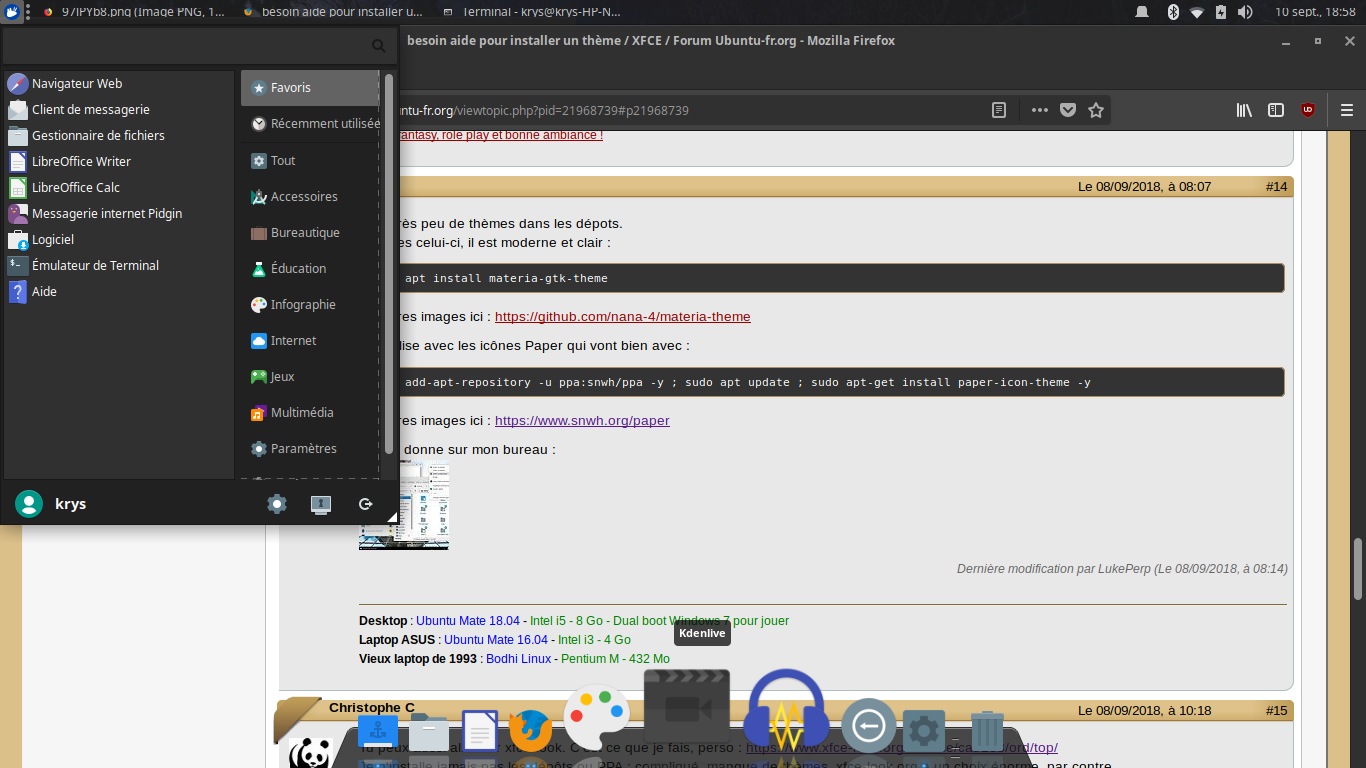The image size is (1366, 768).
Task: Click the back-arrow circle icon in dock
Action: pyautogui.click(x=868, y=725)
